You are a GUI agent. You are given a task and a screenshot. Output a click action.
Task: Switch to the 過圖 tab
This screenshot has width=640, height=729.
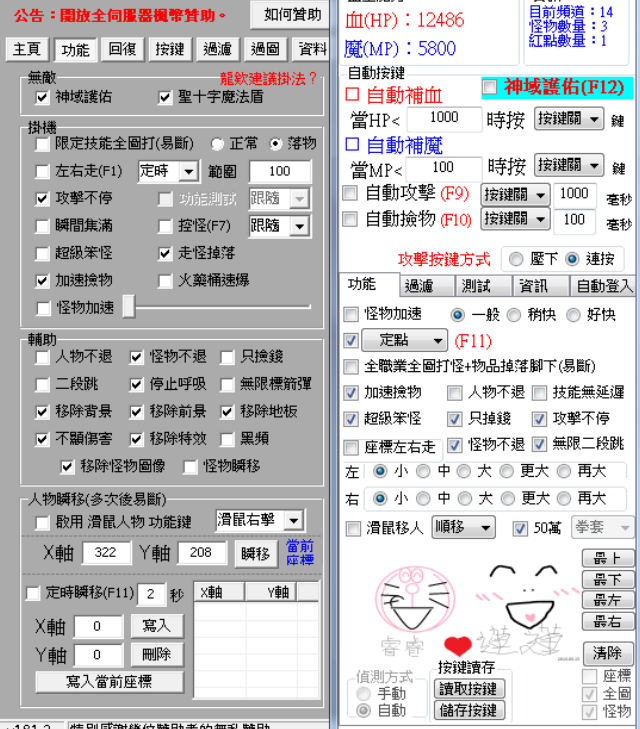(x=265, y=49)
